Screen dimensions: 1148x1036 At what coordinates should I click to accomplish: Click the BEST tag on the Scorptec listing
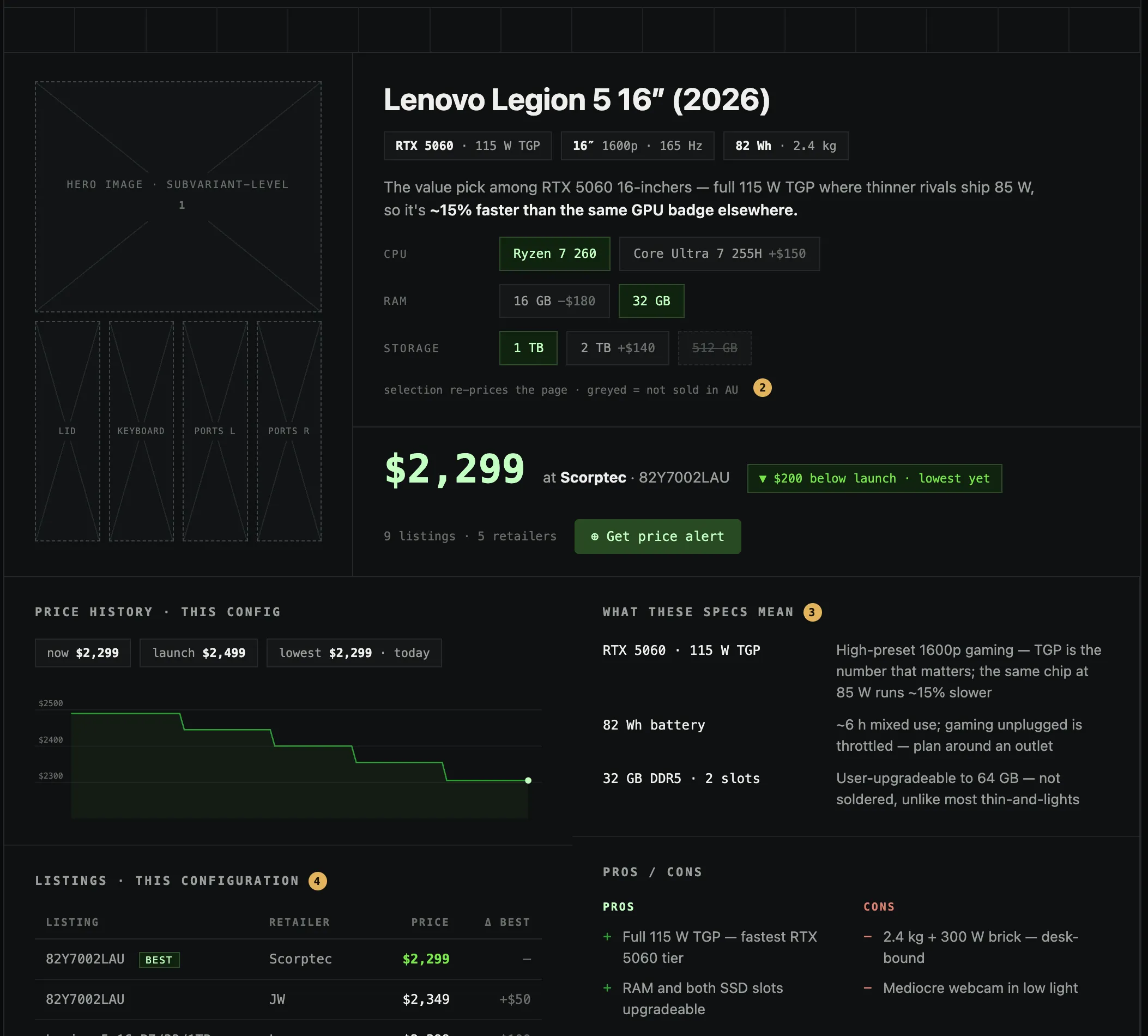point(159,960)
